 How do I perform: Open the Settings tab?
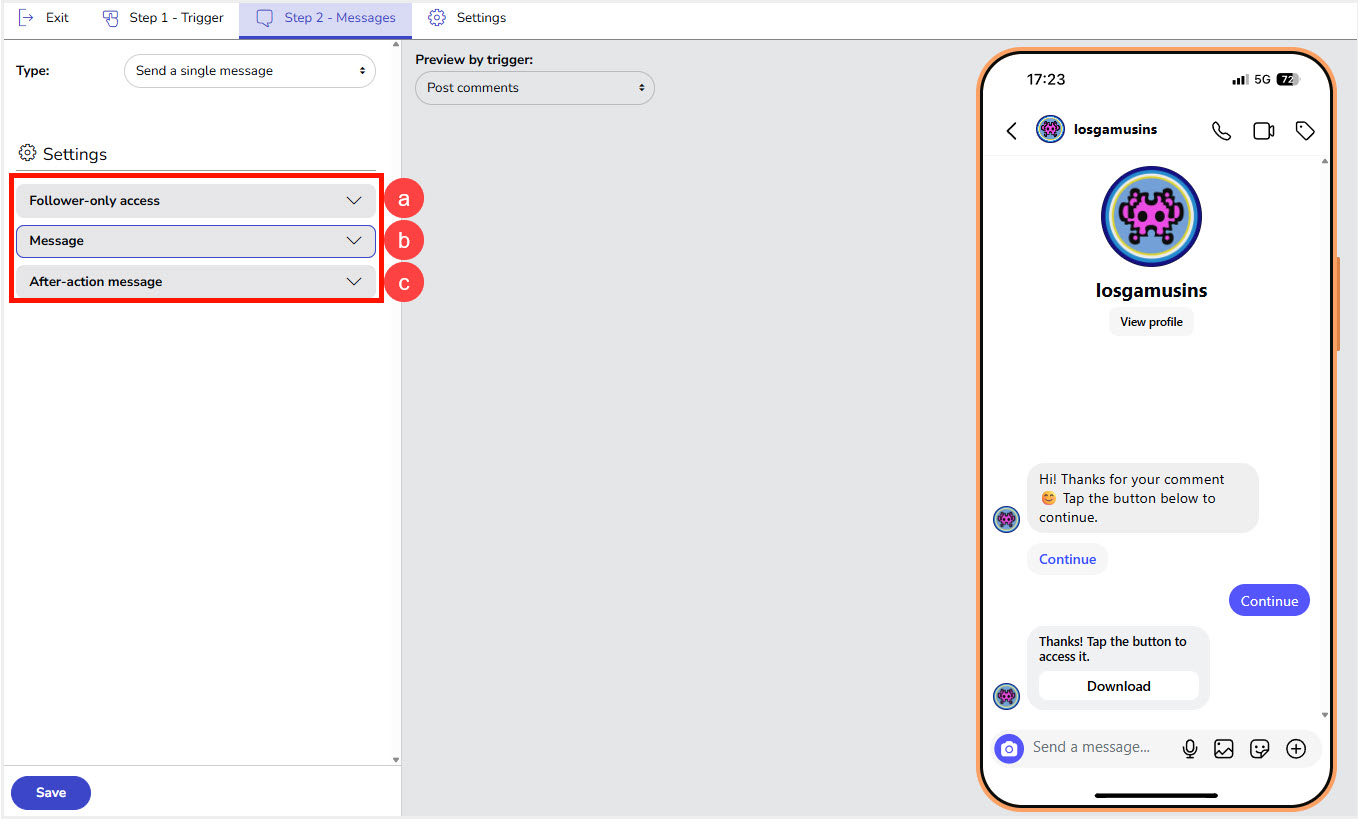pos(467,18)
